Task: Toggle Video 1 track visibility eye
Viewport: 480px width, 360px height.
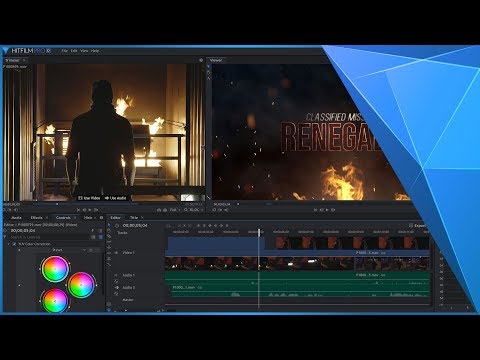Action: (116, 253)
